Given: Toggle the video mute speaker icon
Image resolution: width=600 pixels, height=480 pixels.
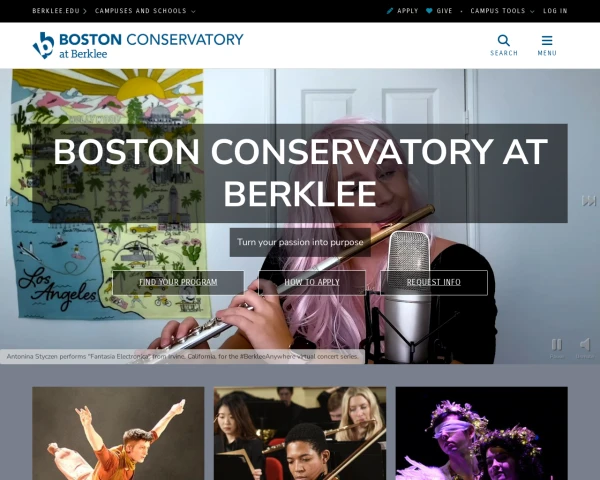Looking at the screenshot, I should [585, 345].
